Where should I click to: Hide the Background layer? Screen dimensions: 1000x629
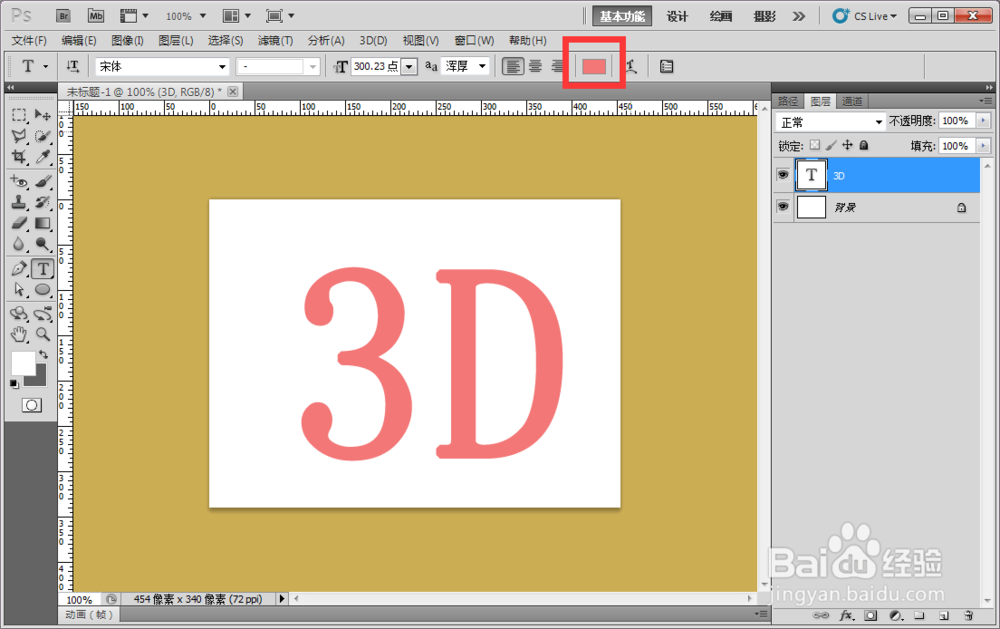(x=783, y=207)
